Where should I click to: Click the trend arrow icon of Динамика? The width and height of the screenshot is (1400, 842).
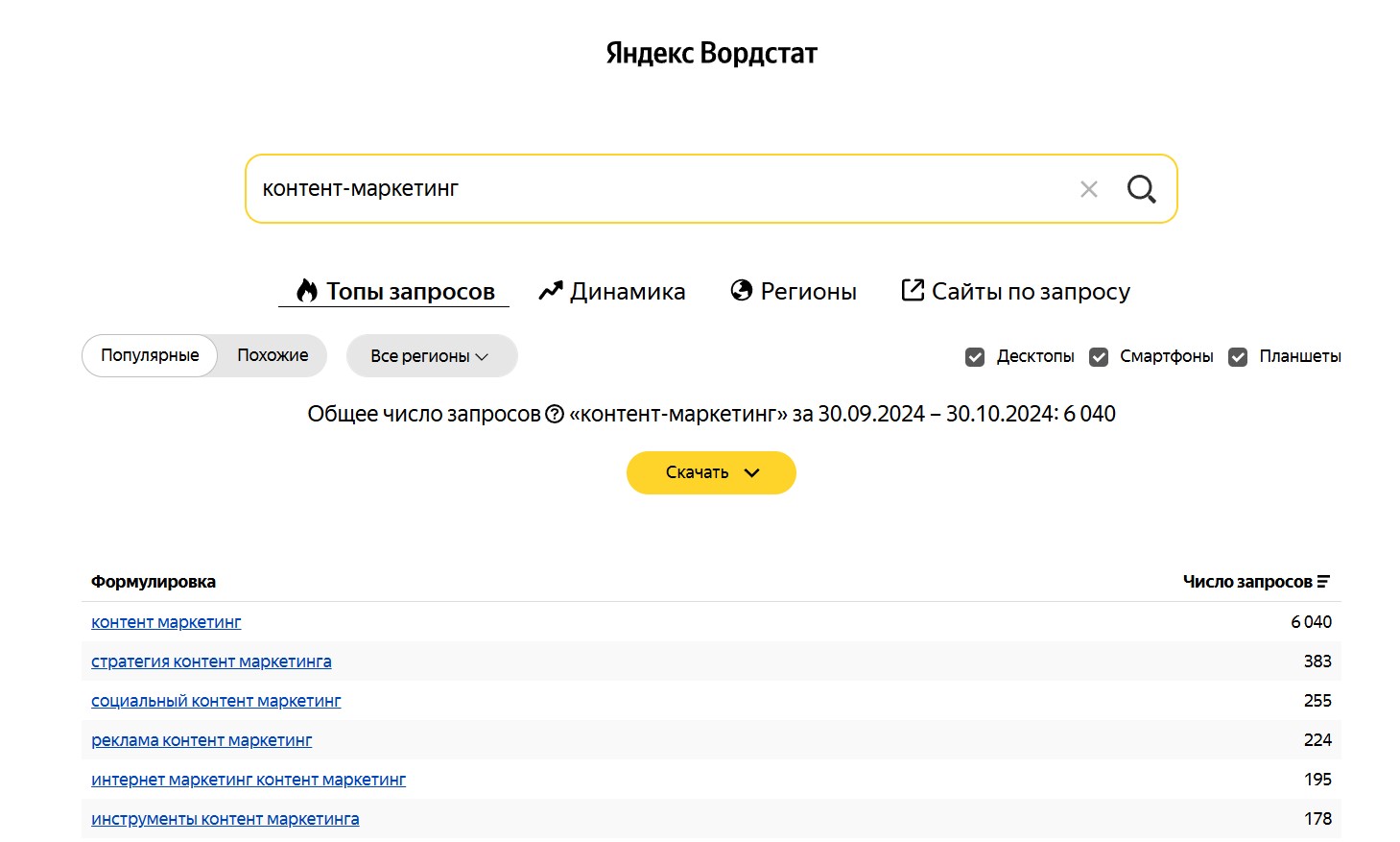(550, 291)
